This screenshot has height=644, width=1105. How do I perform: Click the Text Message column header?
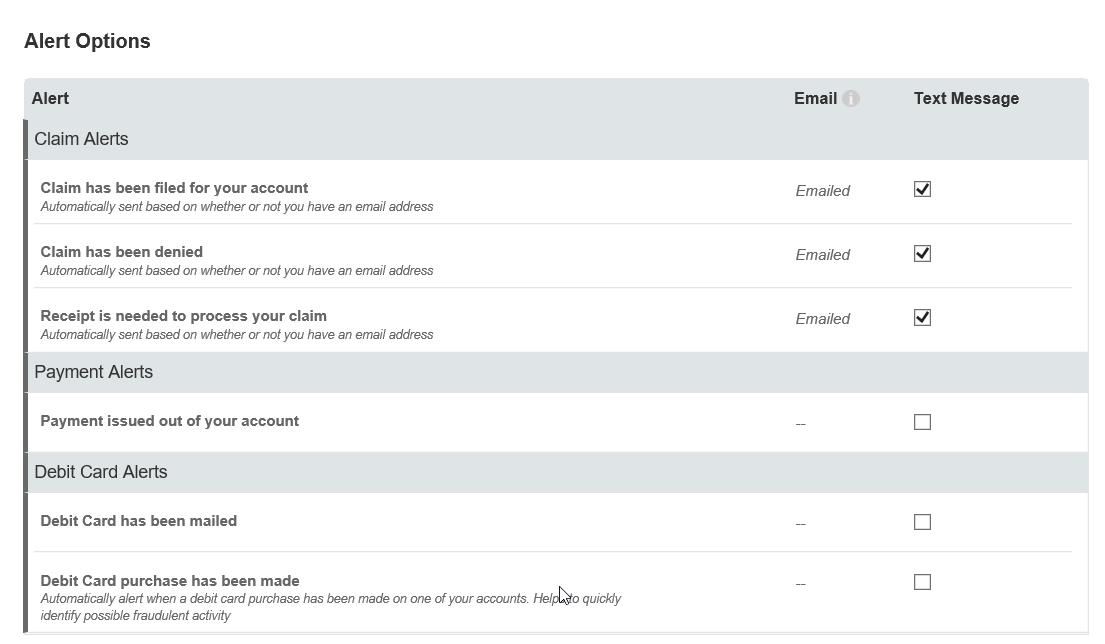[966, 99]
